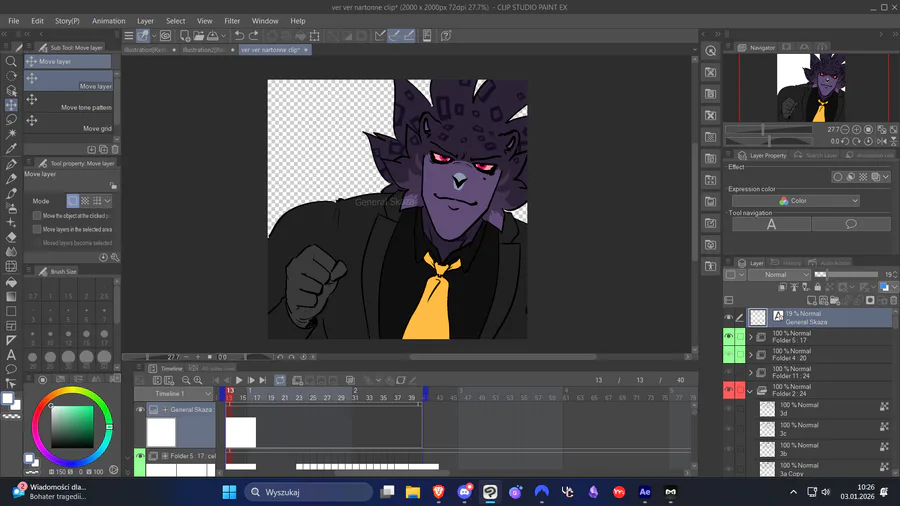The image size is (900, 506).
Task: Hide the General Skaza layer in Layer panel
Action: [728, 317]
